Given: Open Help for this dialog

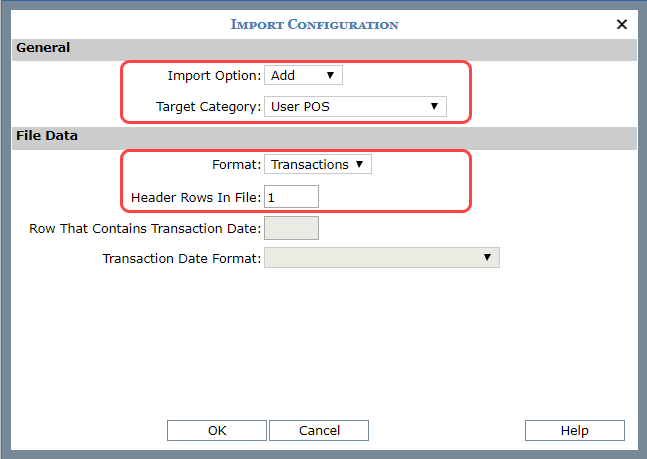Looking at the screenshot, I should tap(574, 430).
